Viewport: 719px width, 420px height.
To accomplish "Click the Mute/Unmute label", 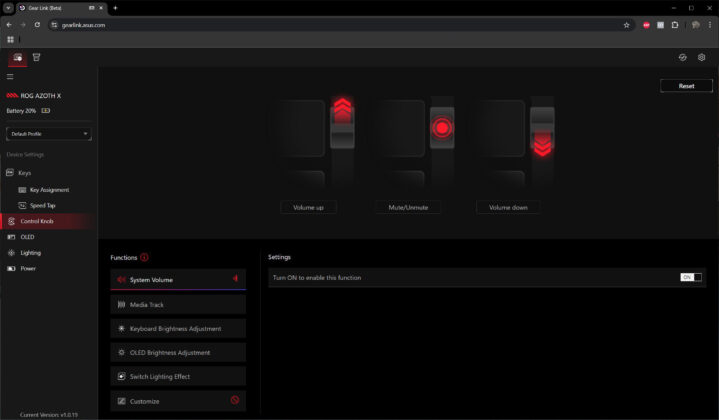I will pos(408,207).
